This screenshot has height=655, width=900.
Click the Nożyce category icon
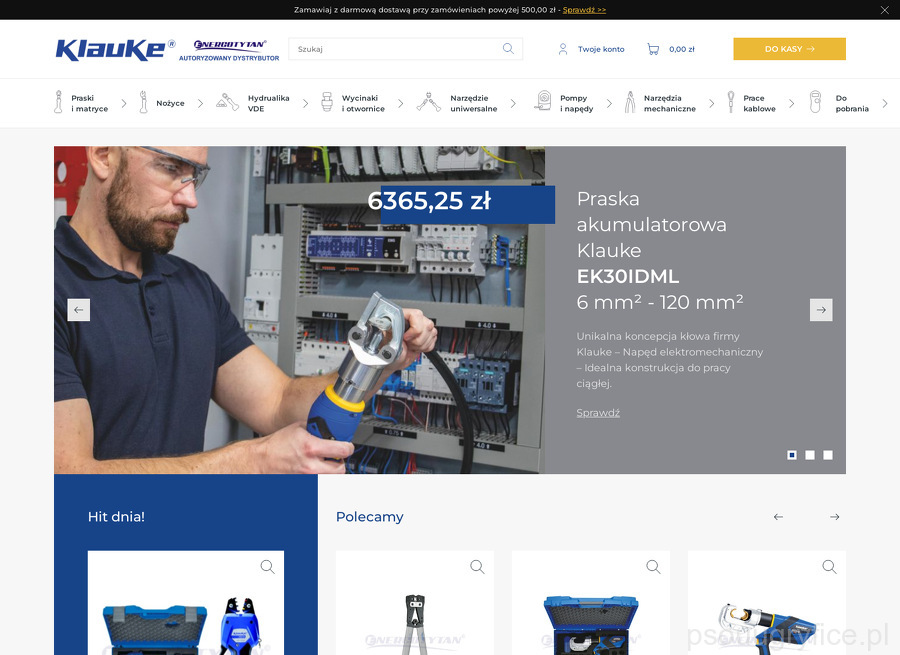pos(143,102)
